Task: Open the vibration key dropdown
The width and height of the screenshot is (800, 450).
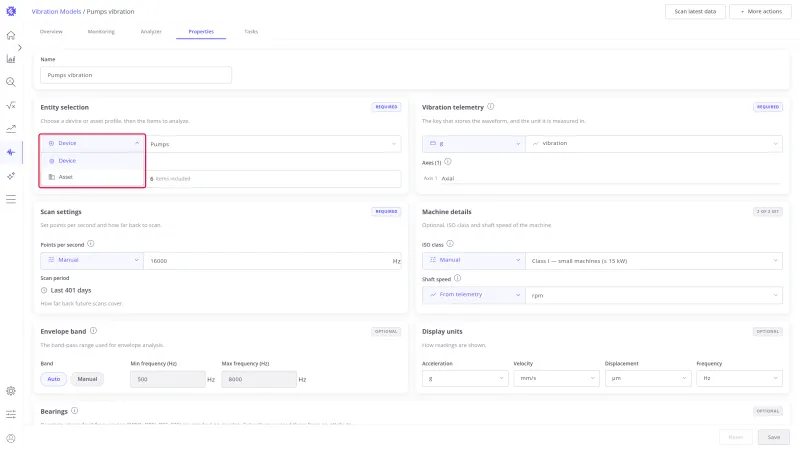Action: pyautogui.click(x=654, y=143)
